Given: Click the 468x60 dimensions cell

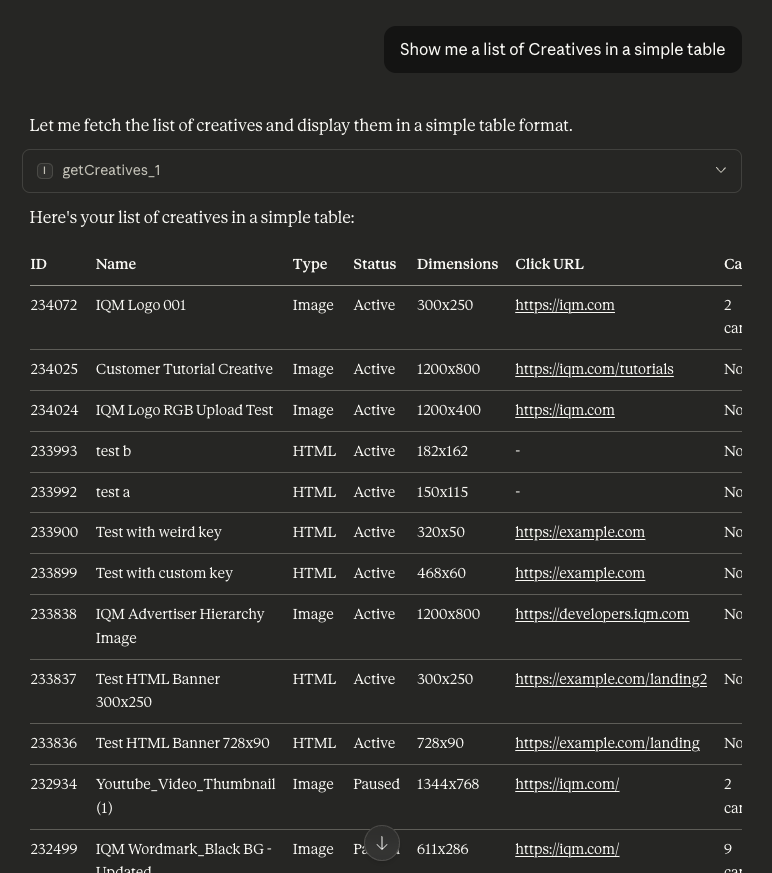Looking at the screenshot, I should 441,573.
